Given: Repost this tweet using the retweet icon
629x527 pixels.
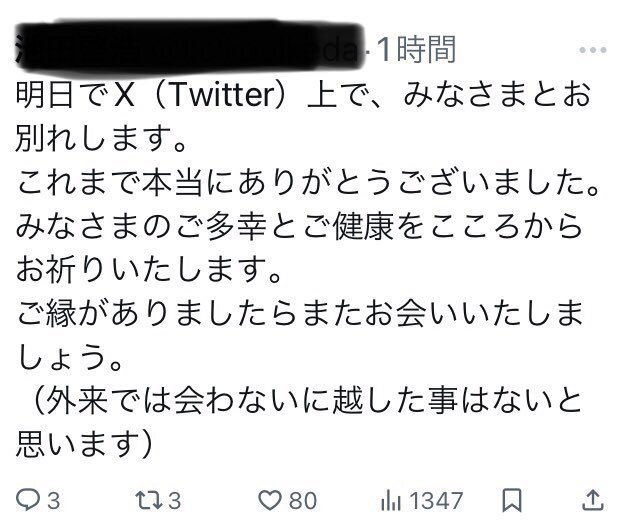Looking at the screenshot, I should (x=149, y=500).
